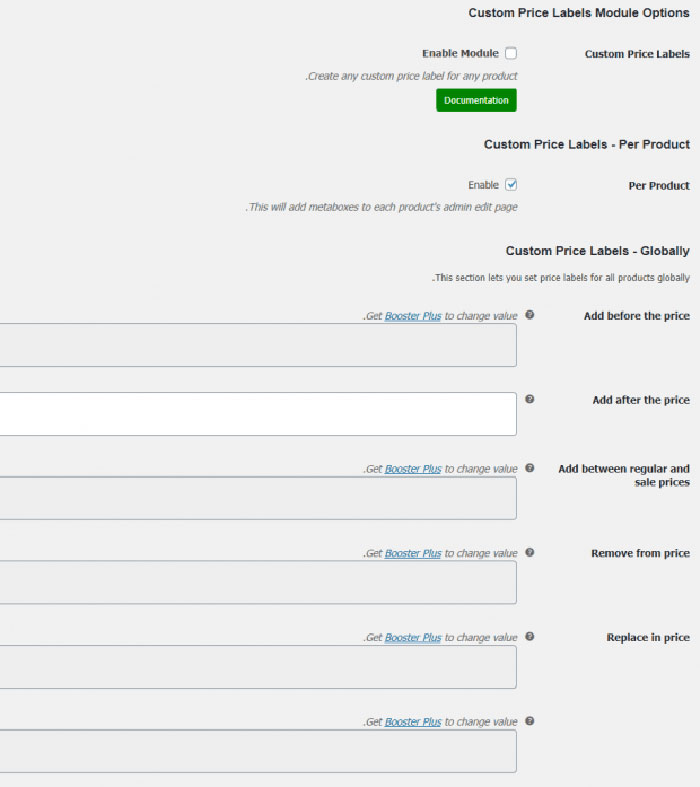Image resolution: width=700 pixels, height=787 pixels.
Task: Focus the Add after the price text field
Action: pyautogui.click(x=258, y=414)
